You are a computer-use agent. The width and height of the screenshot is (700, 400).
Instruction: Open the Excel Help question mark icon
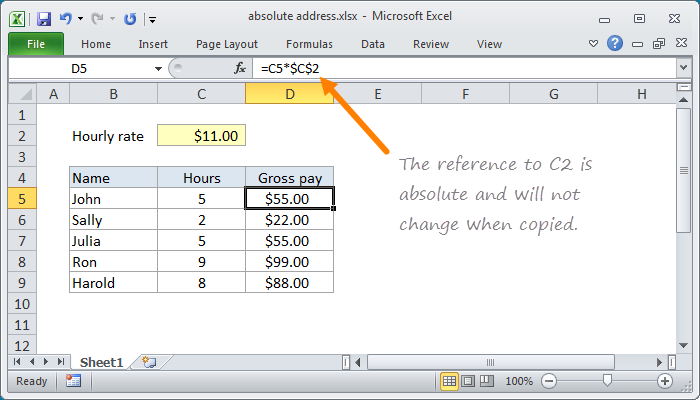(615, 44)
